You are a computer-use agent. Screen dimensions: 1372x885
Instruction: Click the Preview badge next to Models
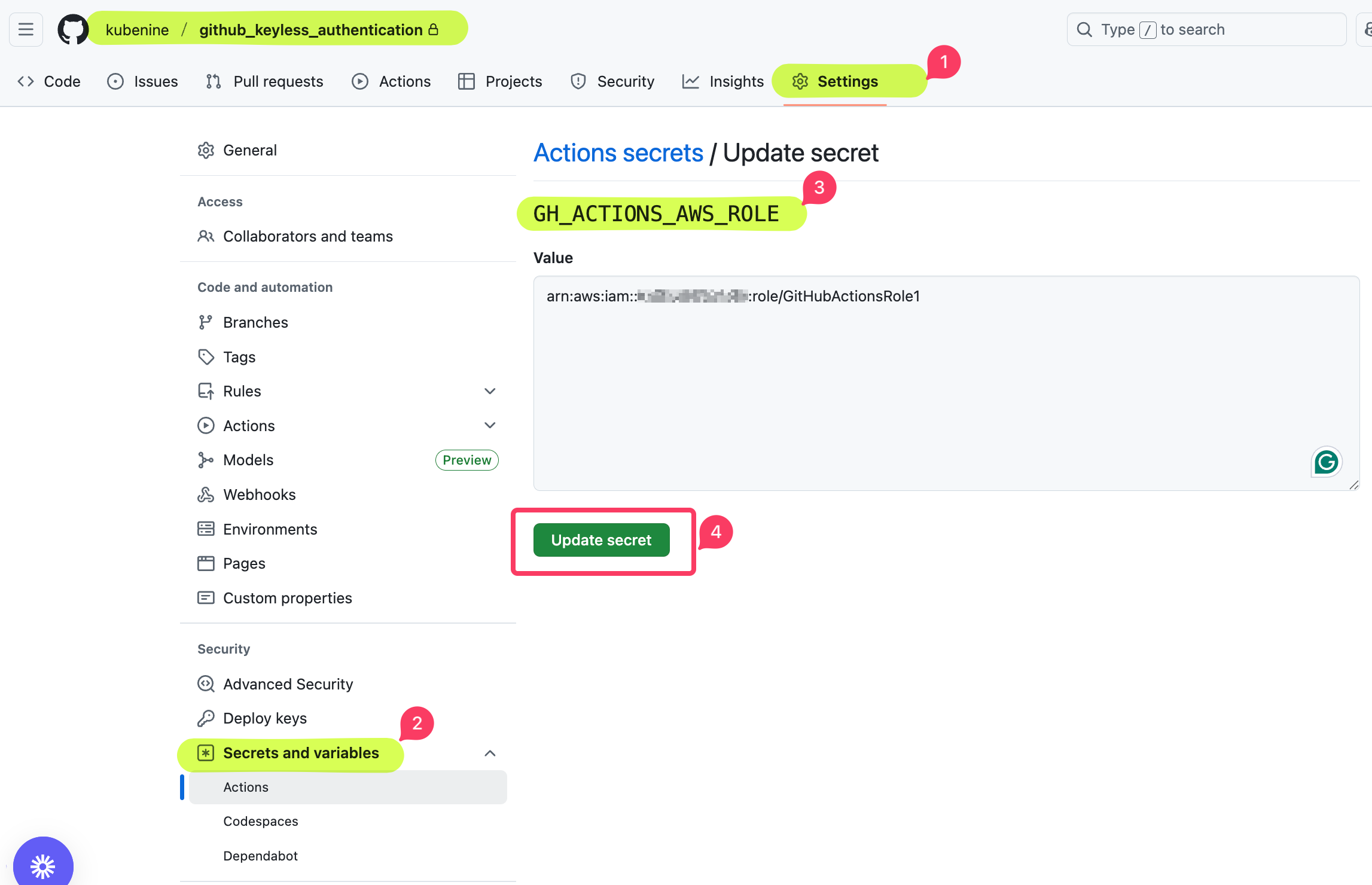[x=467, y=460]
